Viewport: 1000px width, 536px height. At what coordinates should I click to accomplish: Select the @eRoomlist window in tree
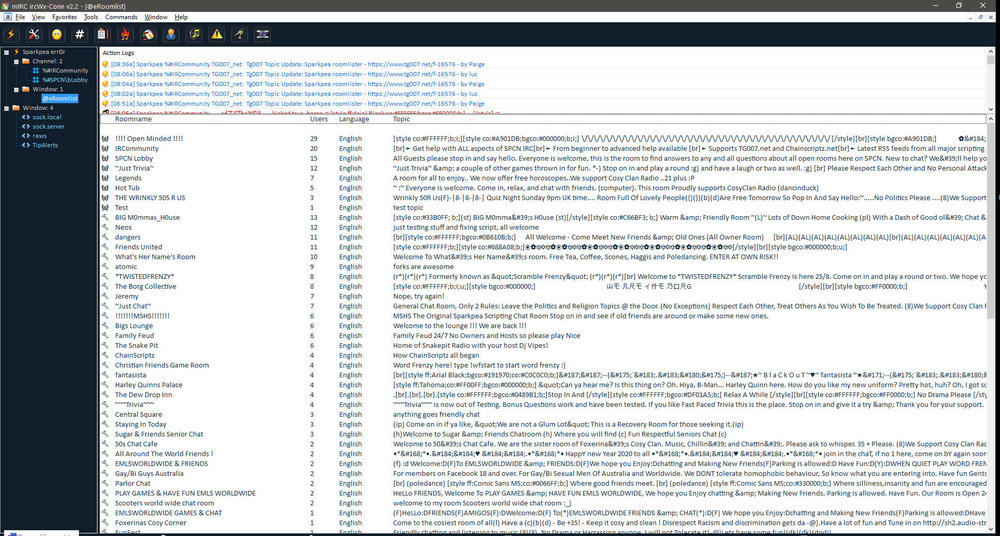(60, 99)
